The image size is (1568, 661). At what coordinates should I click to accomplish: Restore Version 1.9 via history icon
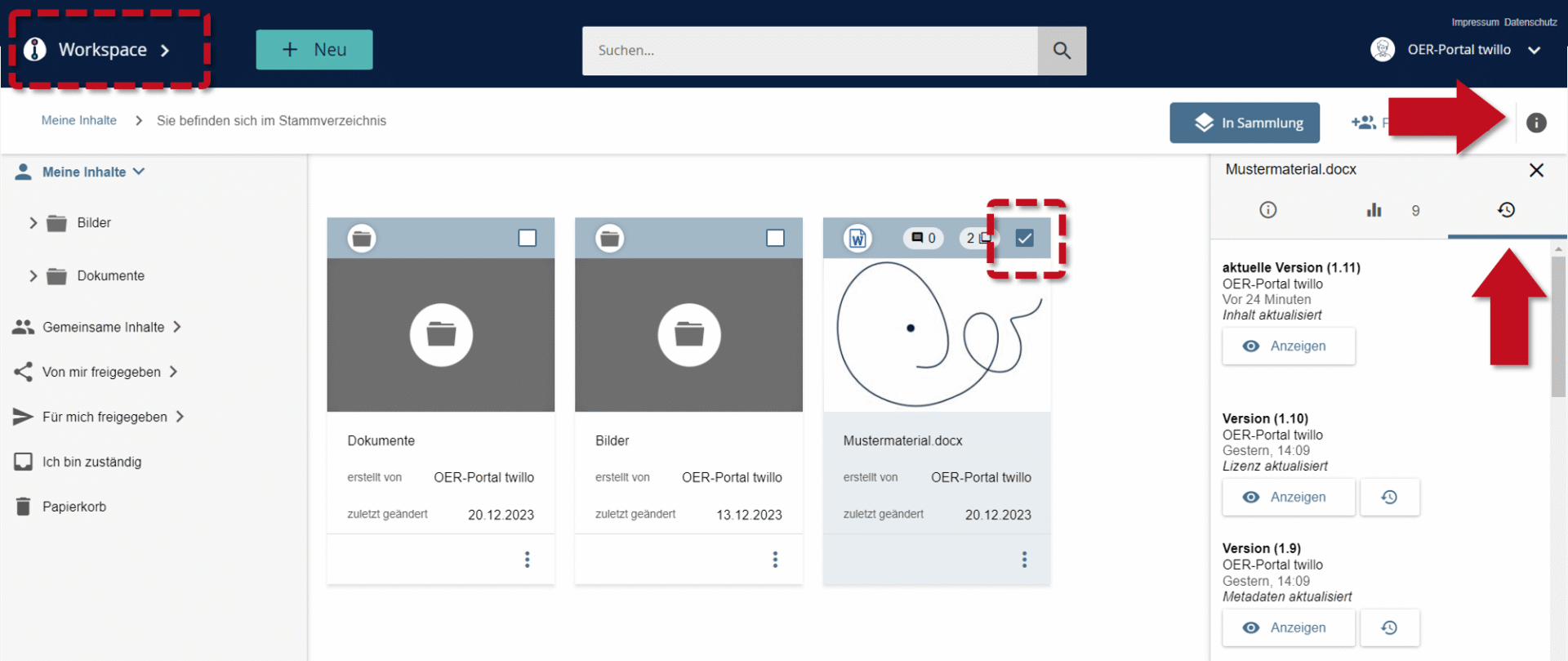(x=1389, y=628)
